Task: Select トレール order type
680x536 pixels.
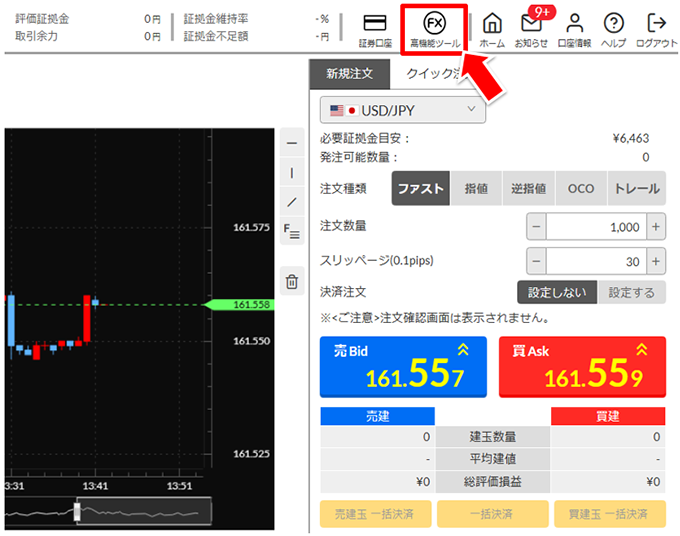Action: coord(637,188)
